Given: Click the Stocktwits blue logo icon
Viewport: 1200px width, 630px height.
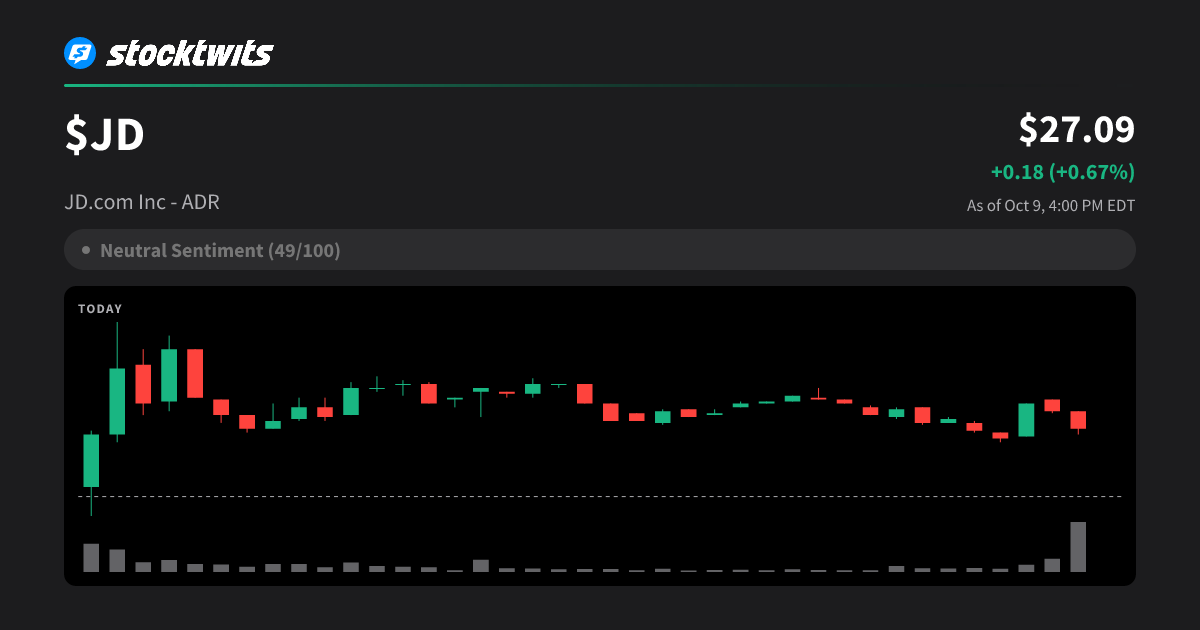Looking at the screenshot, I should click(x=80, y=53).
